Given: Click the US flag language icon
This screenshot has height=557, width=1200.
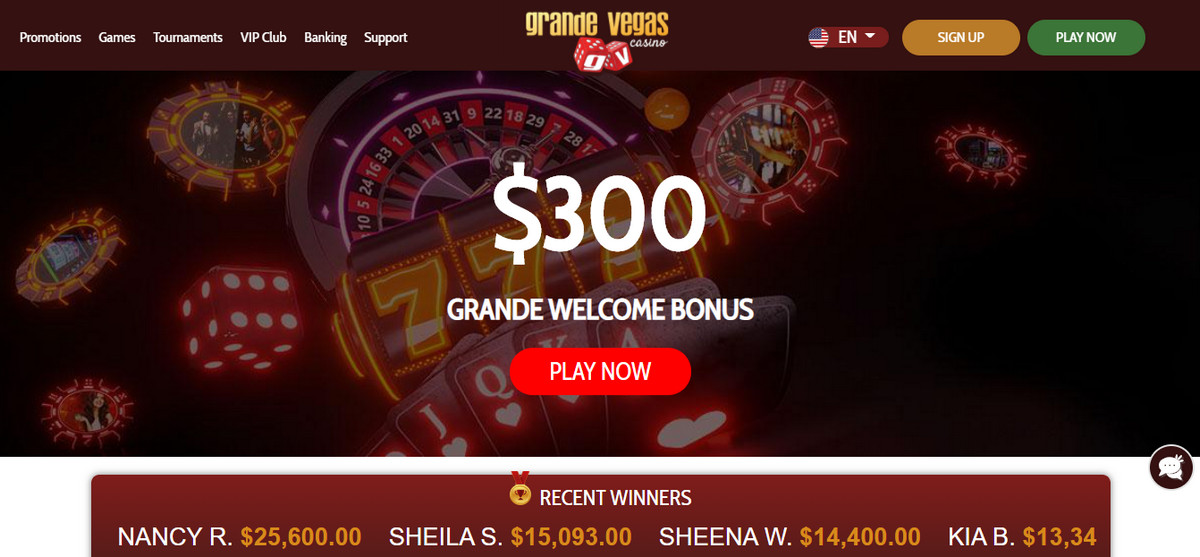Looking at the screenshot, I should point(819,37).
